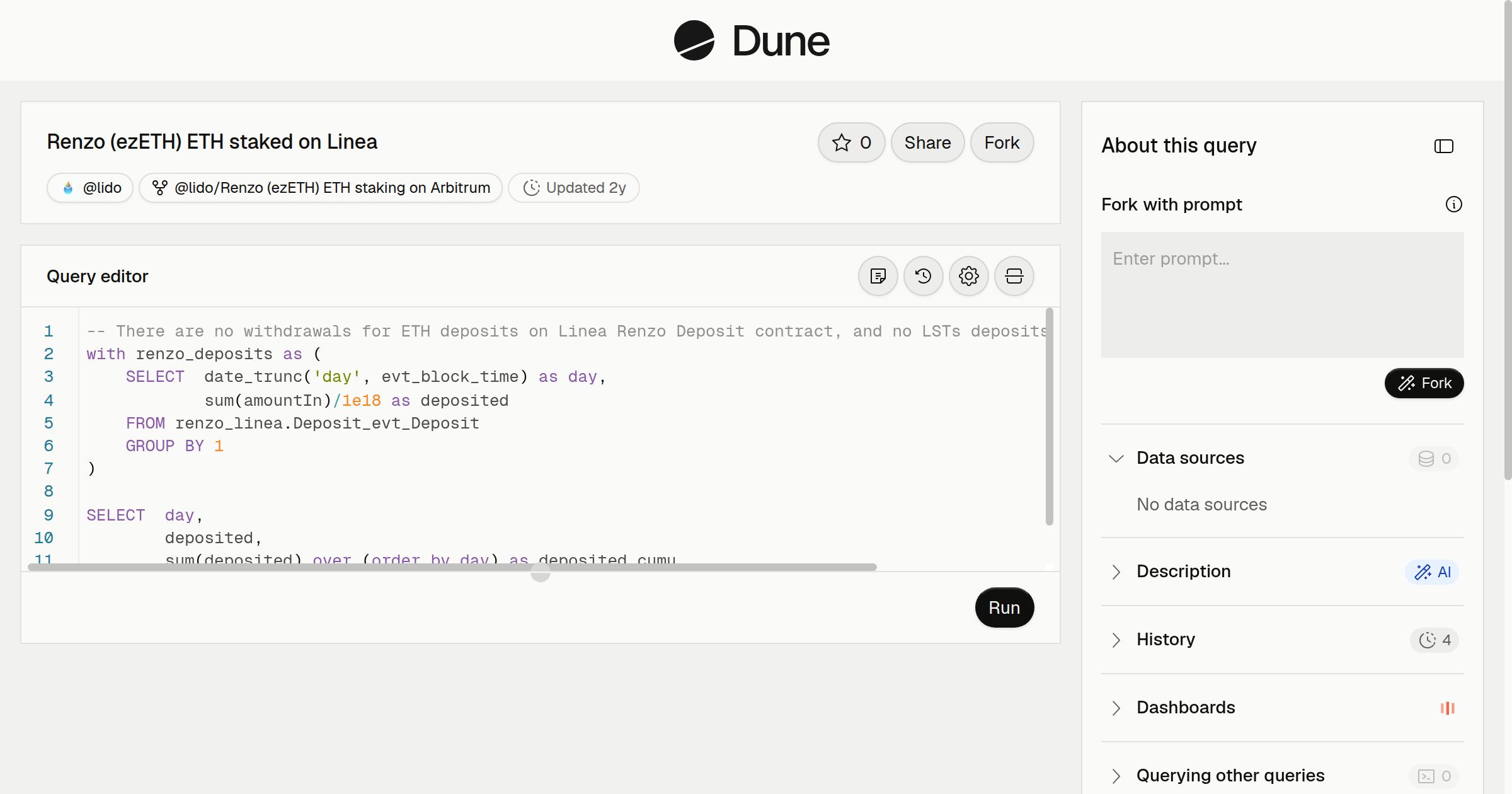Screen dimensions: 1512x794
Task: Show Fork with prompt info icon
Action: [x=1453, y=204]
